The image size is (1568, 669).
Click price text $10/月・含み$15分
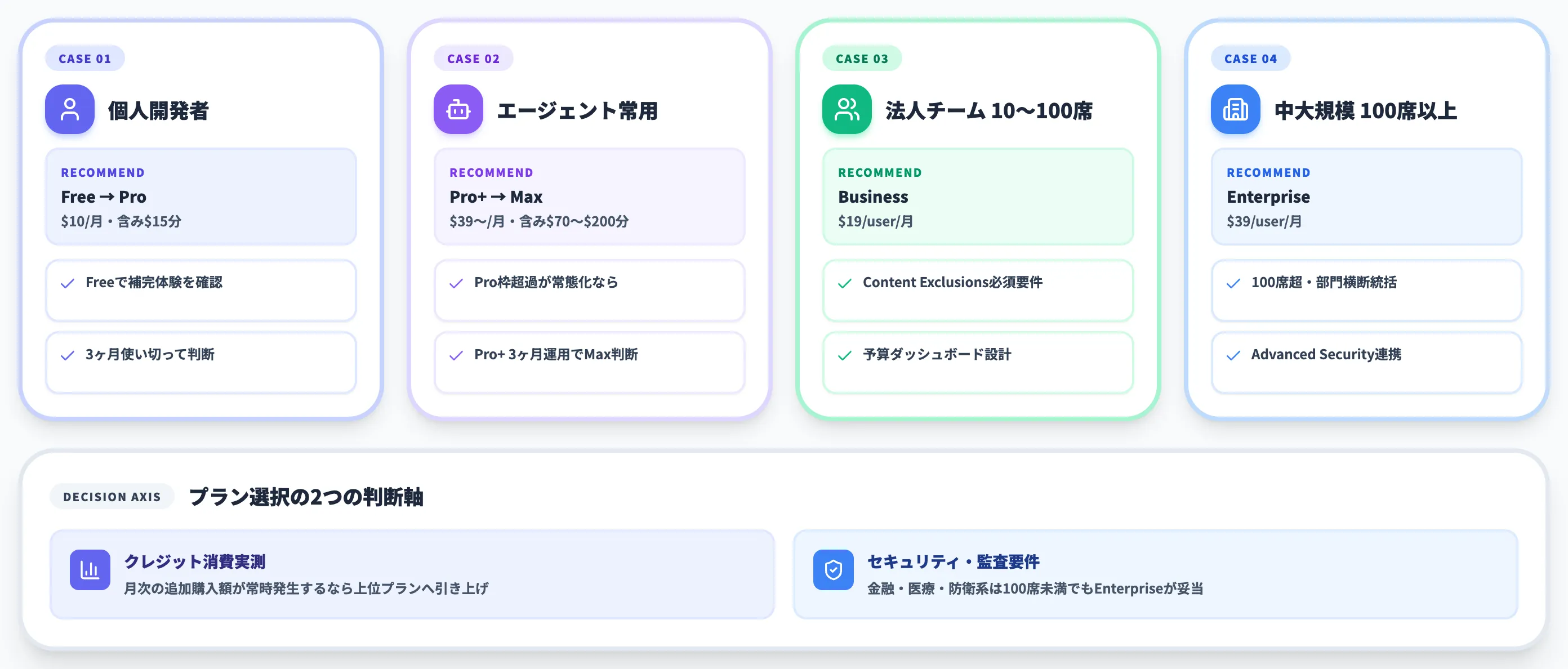(121, 221)
